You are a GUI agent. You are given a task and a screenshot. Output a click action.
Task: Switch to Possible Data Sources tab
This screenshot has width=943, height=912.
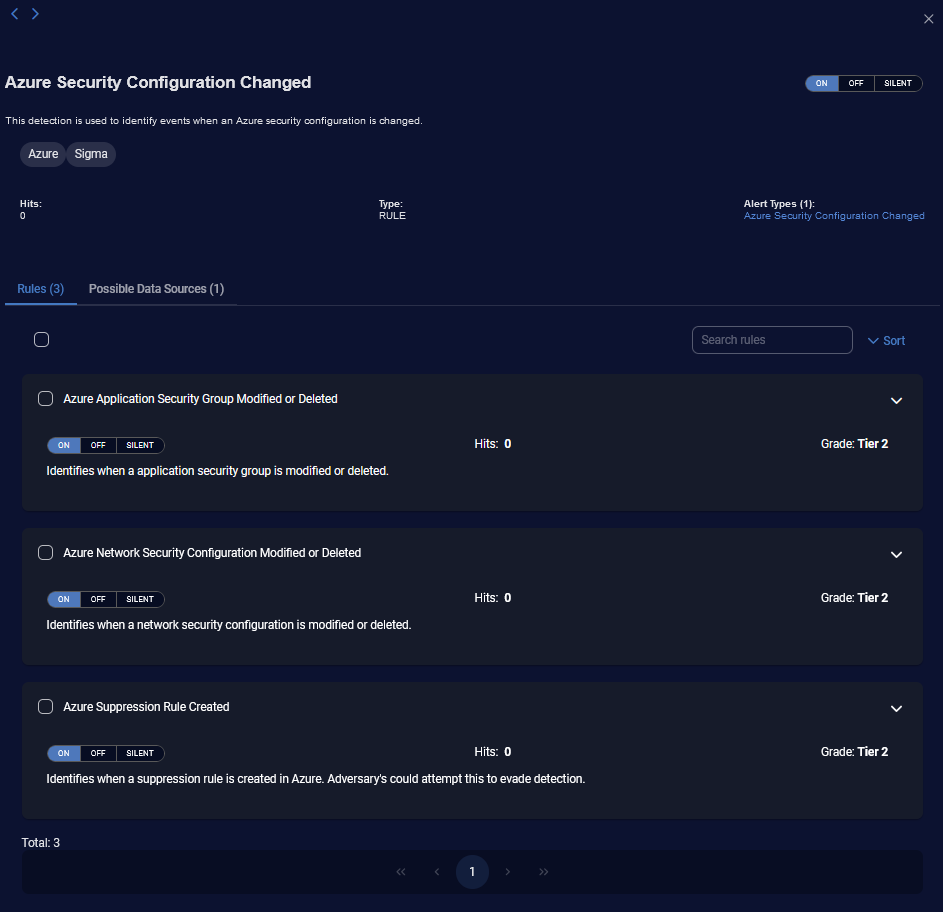[x=156, y=289]
